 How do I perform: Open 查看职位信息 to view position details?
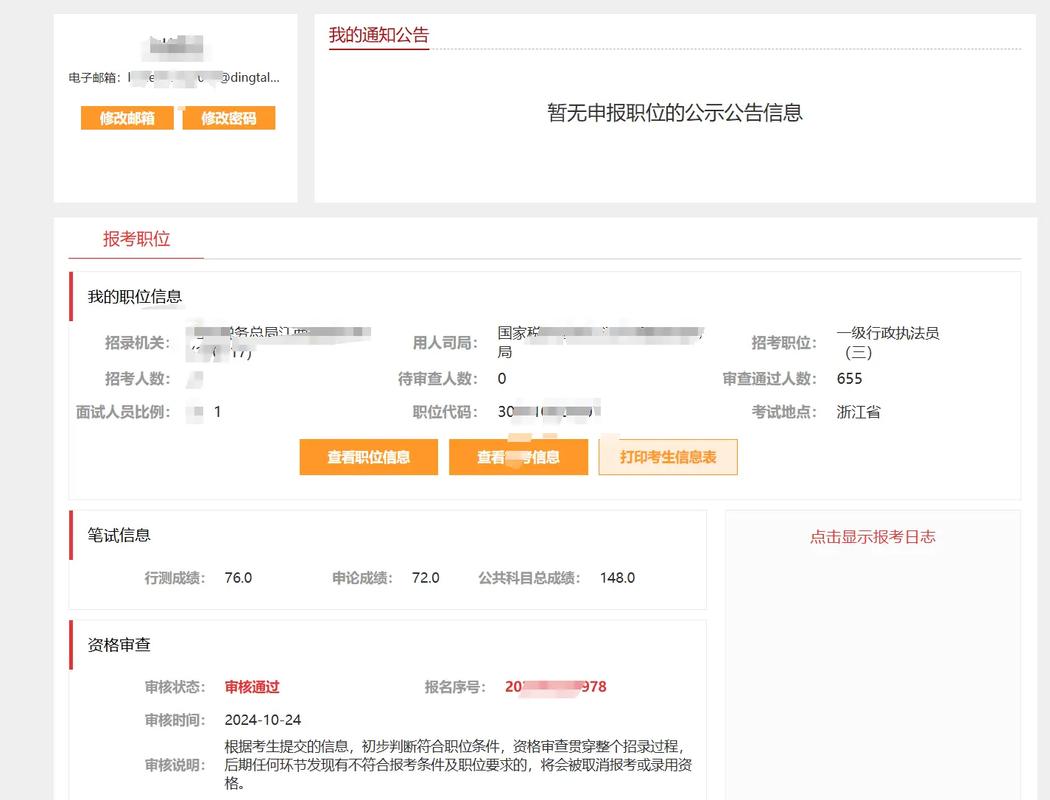pos(368,457)
